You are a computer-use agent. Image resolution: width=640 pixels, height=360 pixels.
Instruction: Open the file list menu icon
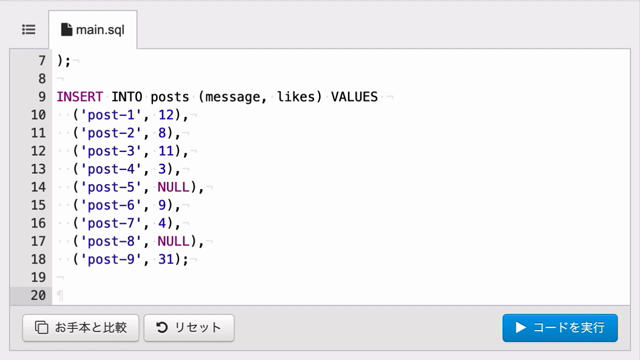tap(29, 29)
